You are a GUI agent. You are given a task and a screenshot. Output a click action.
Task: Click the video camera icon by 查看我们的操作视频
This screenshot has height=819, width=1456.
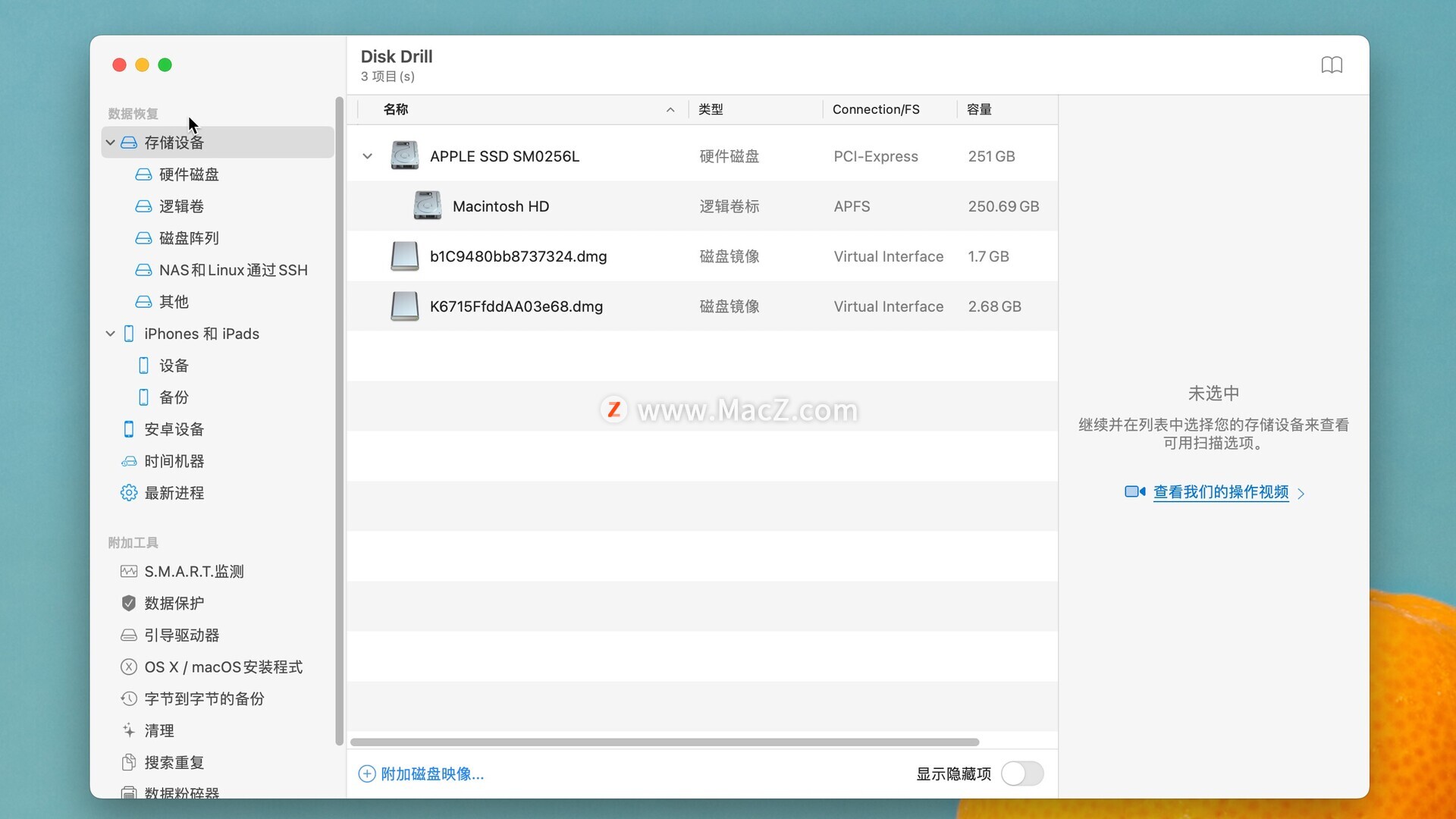click(x=1134, y=491)
